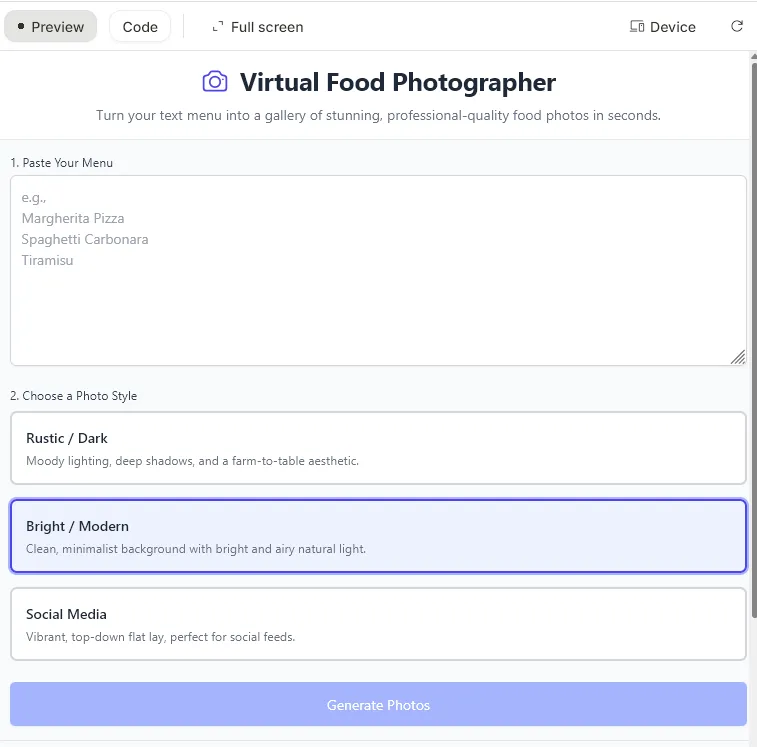
Task: Click the scrollbar up arrow
Action: (x=753, y=57)
